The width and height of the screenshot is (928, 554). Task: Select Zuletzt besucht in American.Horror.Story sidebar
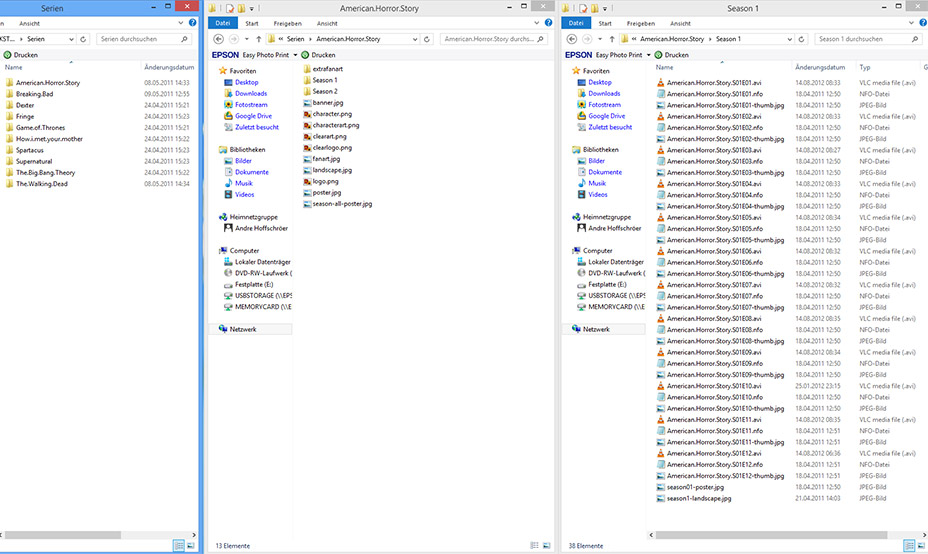(x=252, y=127)
